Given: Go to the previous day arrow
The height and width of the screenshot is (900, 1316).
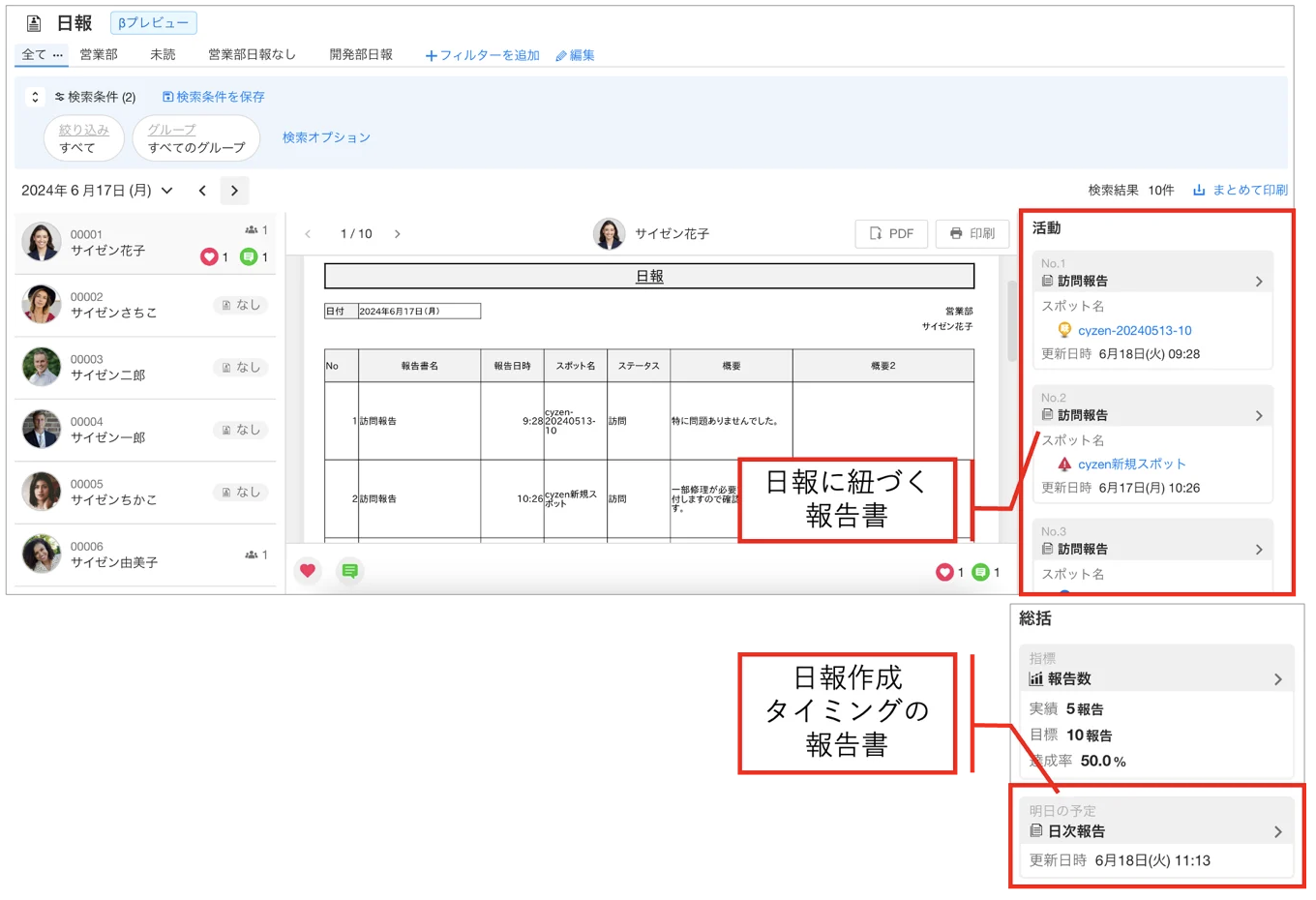Looking at the screenshot, I should 202,191.
